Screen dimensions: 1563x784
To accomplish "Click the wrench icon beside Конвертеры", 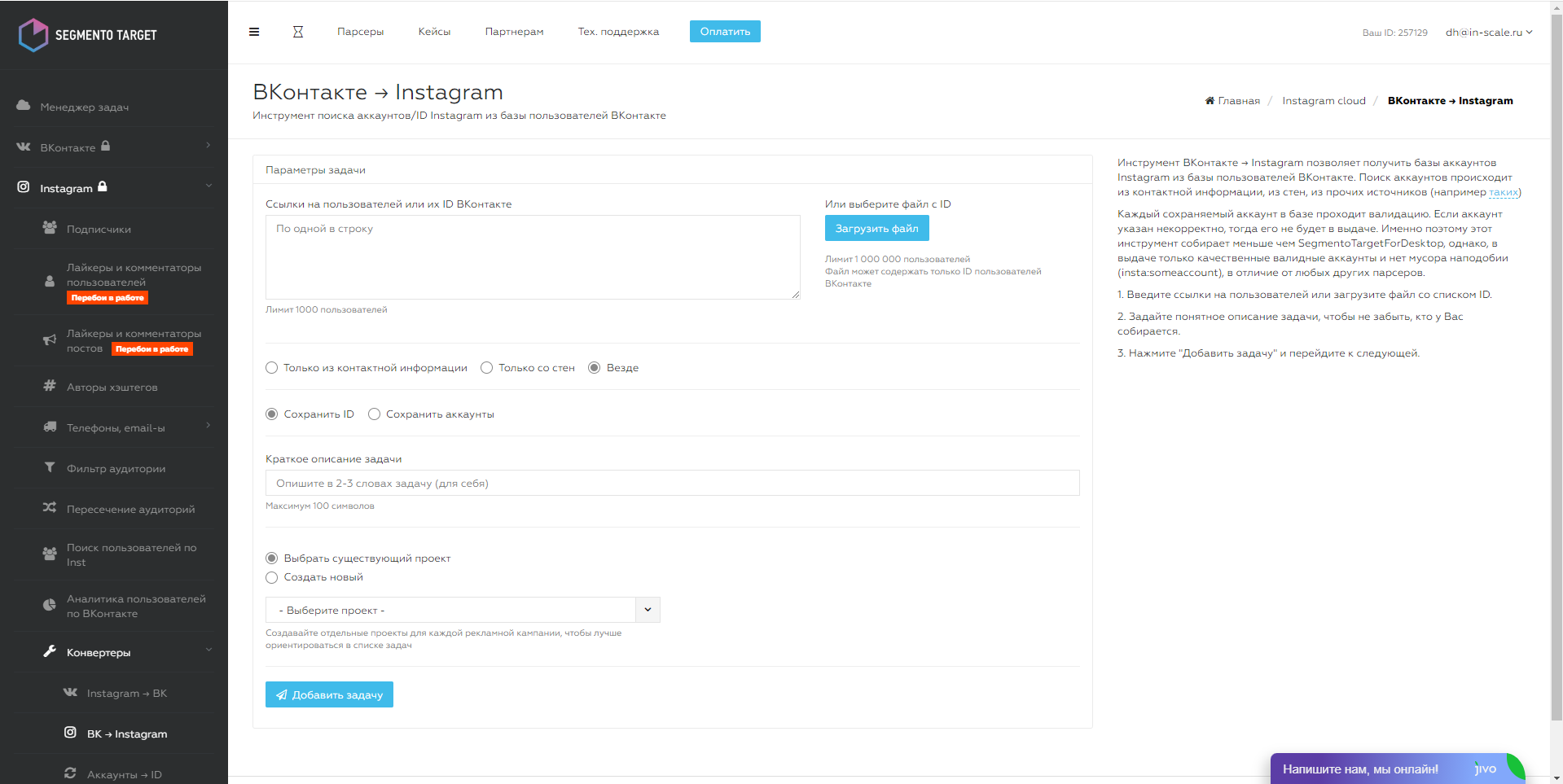I will click(x=50, y=651).
